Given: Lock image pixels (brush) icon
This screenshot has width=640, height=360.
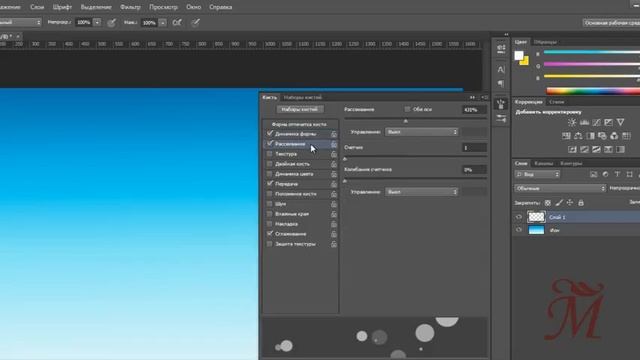Looking at the screenshot, I should click(559, 202).
